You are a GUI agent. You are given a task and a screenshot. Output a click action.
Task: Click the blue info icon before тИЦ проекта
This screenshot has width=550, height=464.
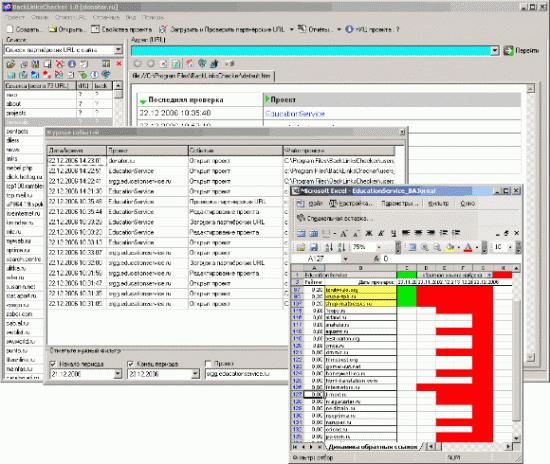click(349, 29)
